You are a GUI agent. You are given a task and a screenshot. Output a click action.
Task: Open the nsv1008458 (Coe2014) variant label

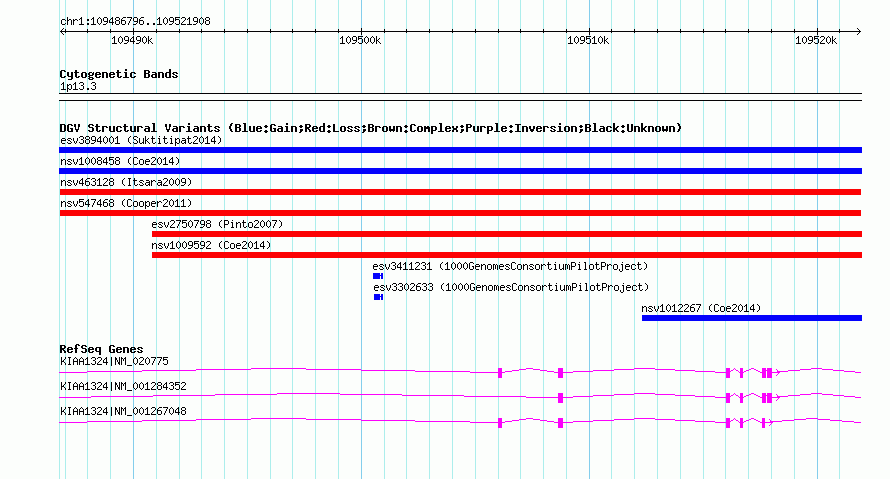[120, 161]
